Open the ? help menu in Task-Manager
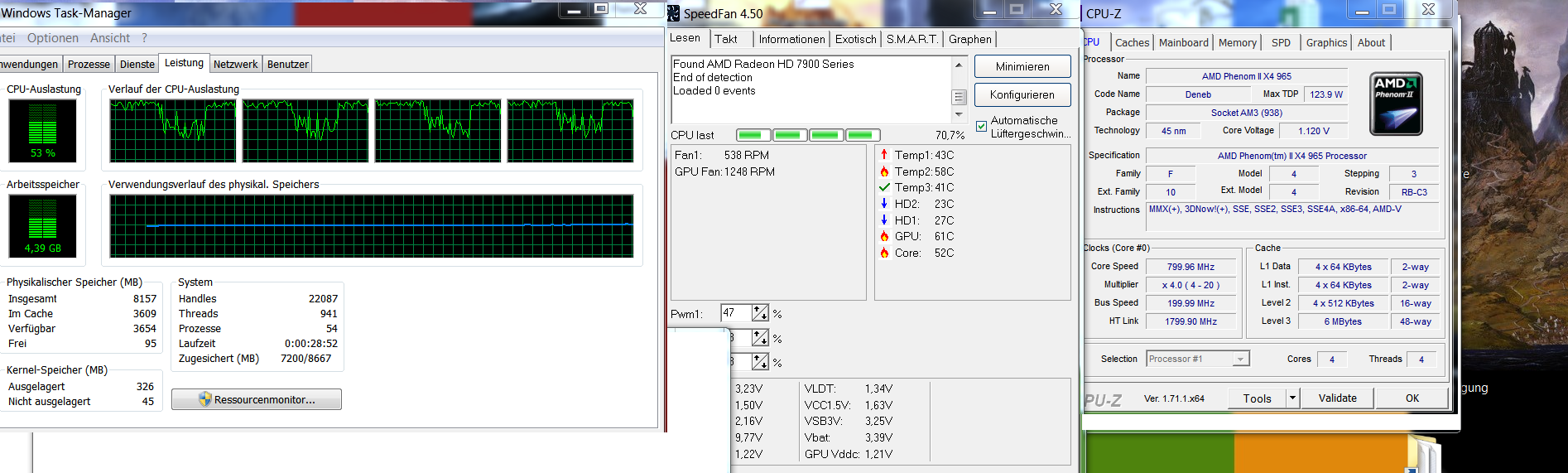The image size is (1568, 473). [144, 38]
